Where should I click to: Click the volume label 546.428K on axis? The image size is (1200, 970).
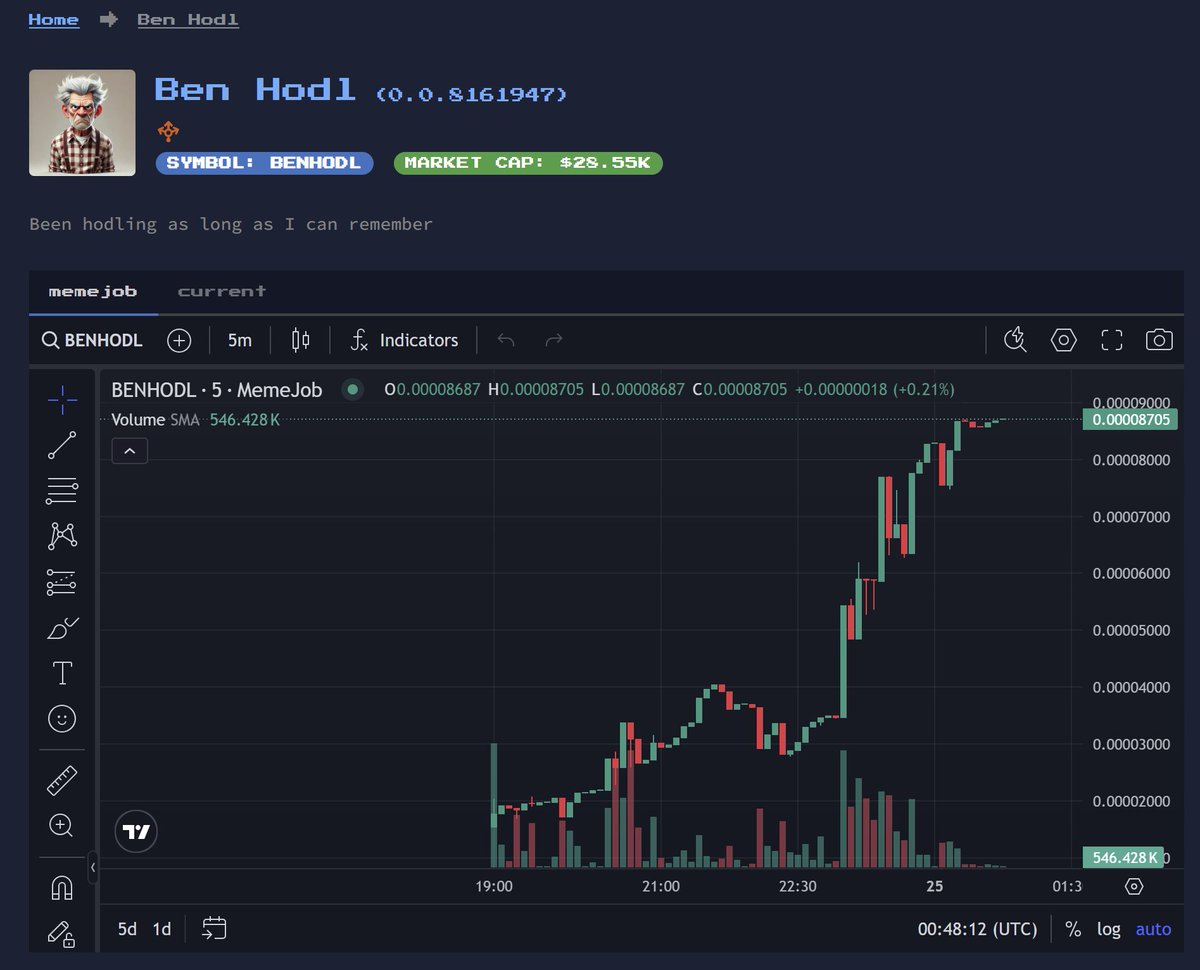pyautogui.click(x=1124, y=857)
